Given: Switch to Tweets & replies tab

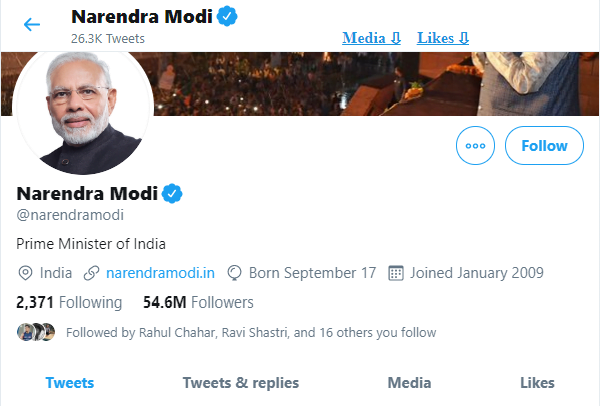Looking at the screenshot, I should pyautogui.click(x=240, y=382).
